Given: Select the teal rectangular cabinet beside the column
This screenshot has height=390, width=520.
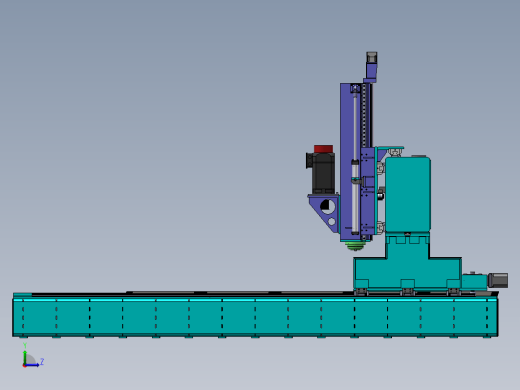Looking at the screenshot, I should pos(408,195).
